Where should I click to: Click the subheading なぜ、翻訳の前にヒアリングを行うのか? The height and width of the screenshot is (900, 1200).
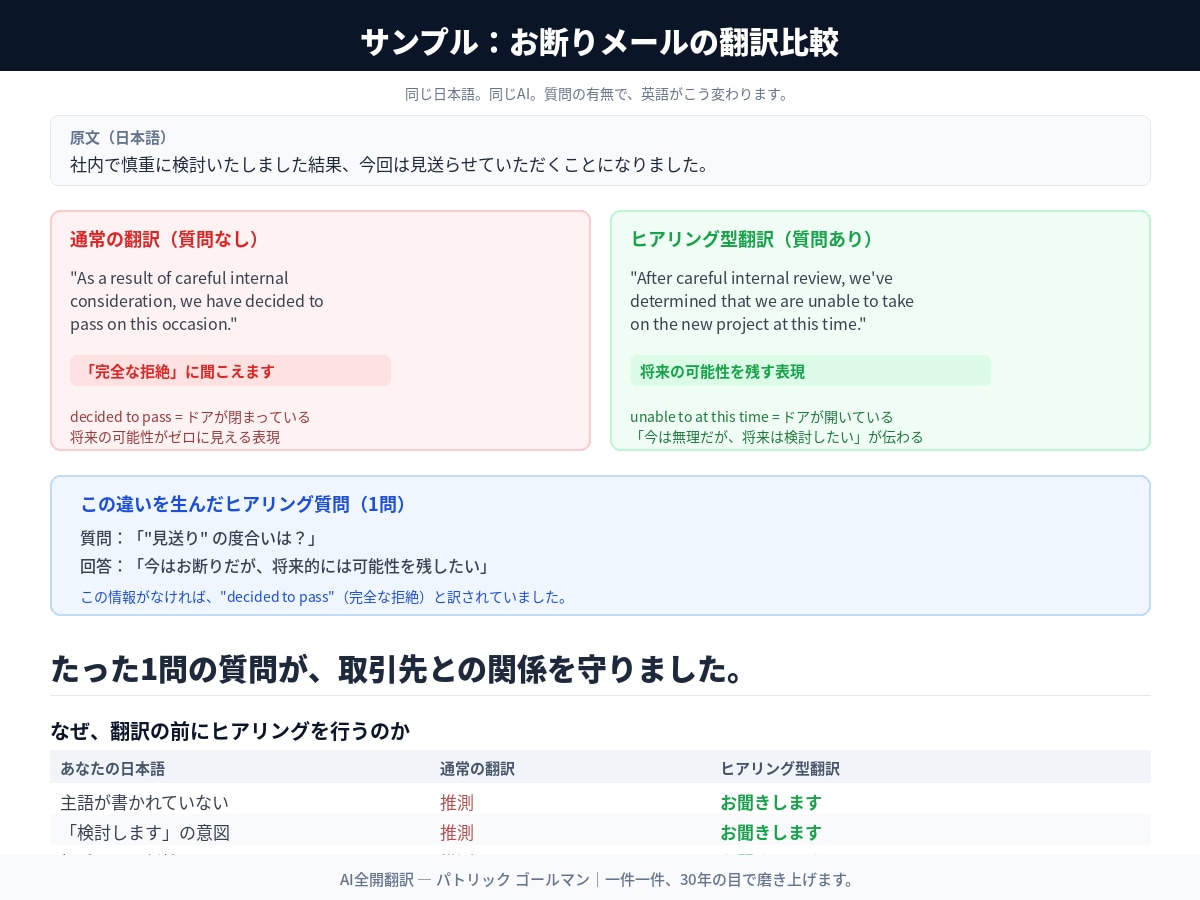point(230,730)
